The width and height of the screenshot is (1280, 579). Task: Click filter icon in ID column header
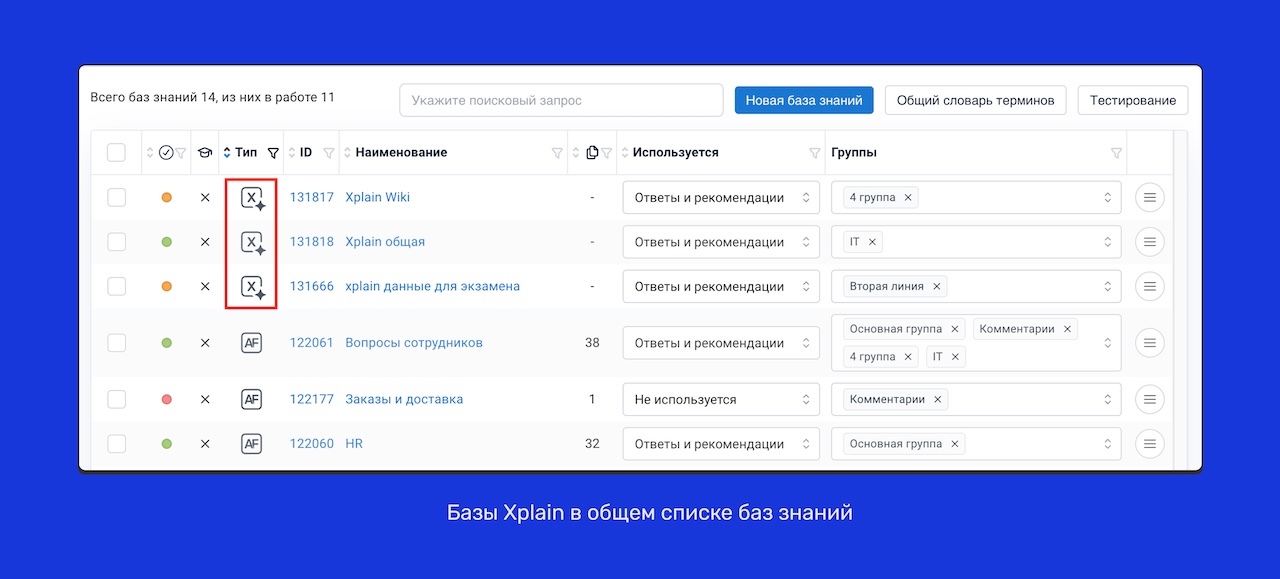[328, 153]
